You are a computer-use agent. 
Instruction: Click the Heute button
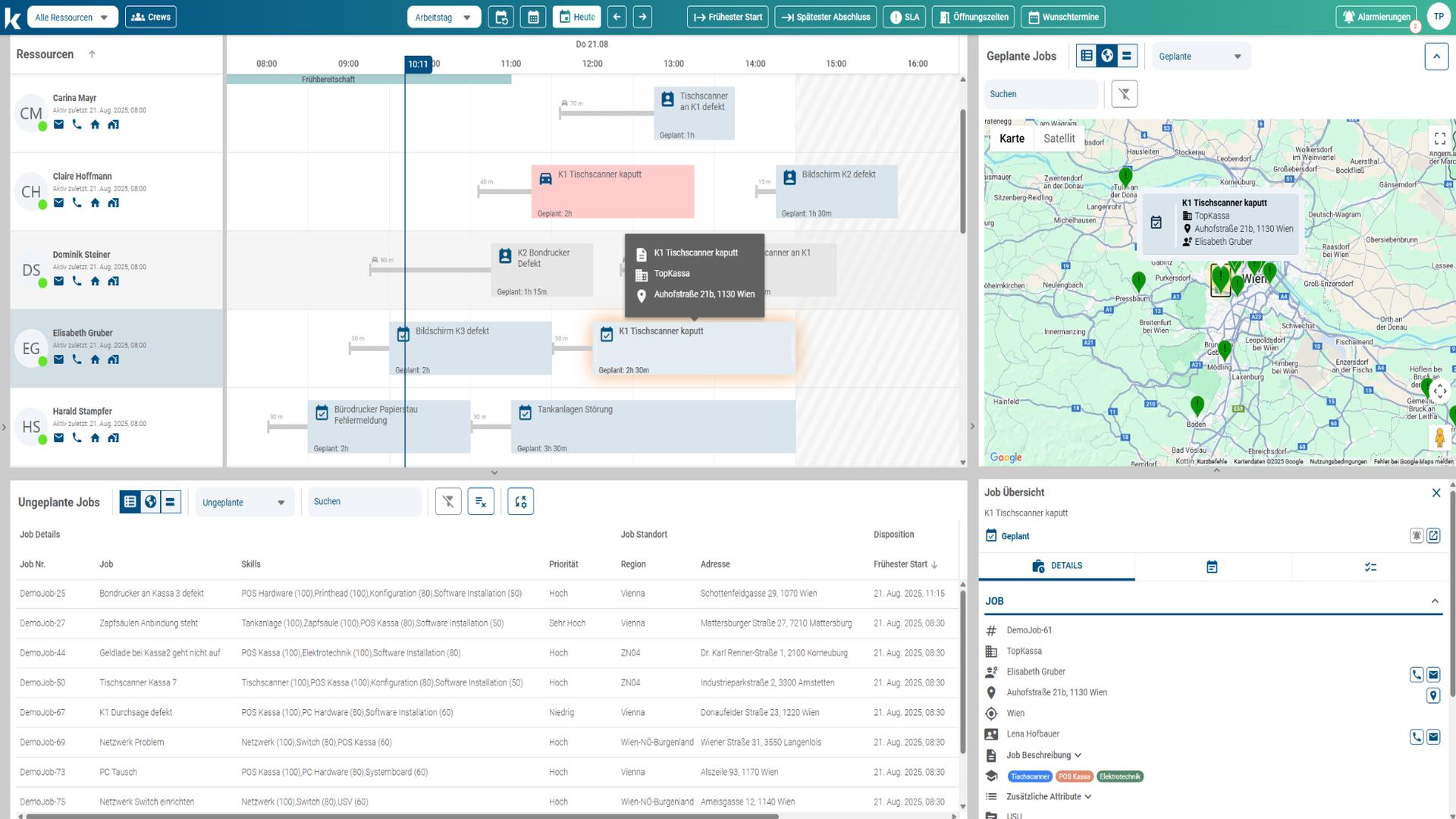pos(576,17)
